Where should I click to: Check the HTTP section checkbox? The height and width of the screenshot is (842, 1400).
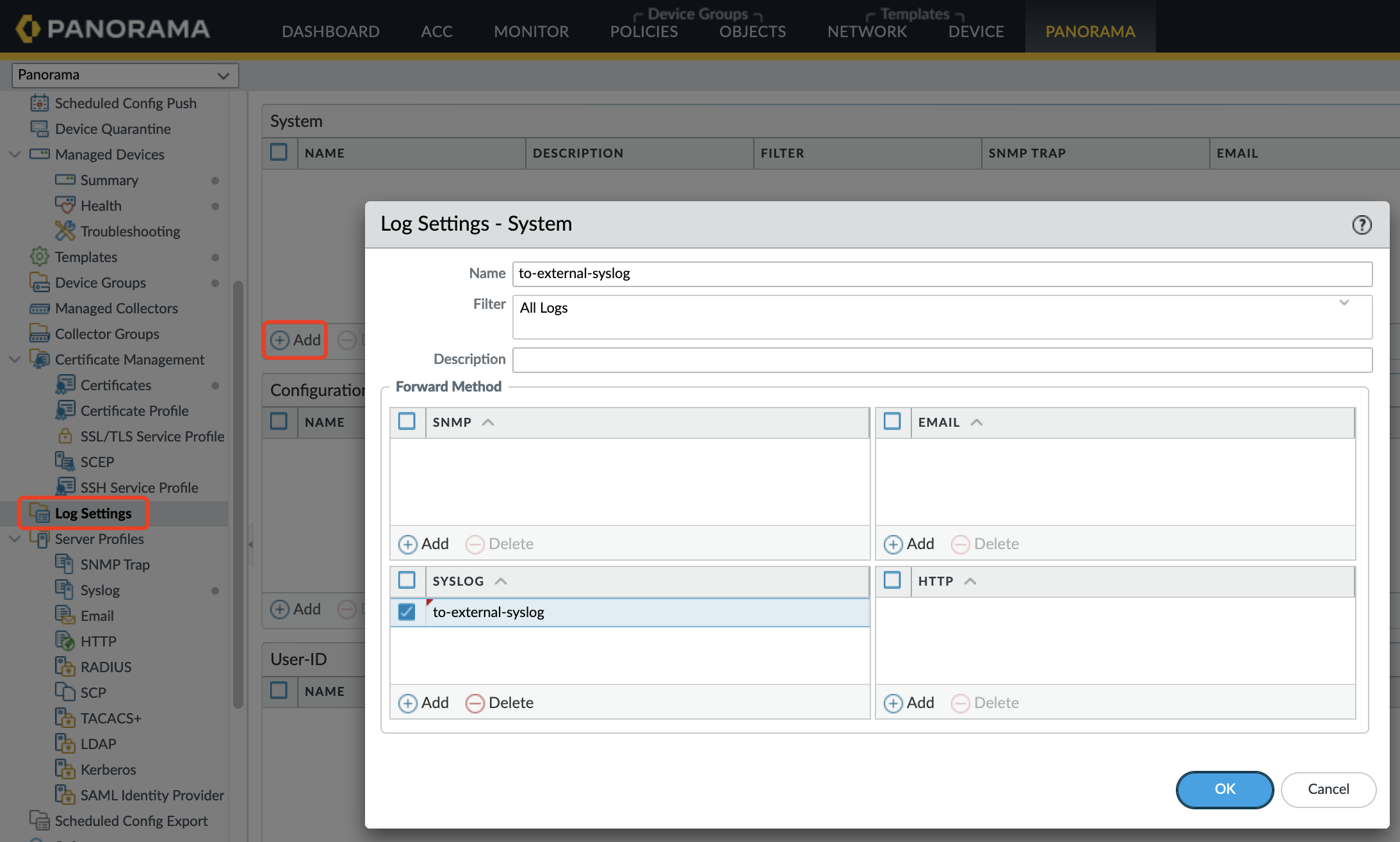(x=892, y=580)
